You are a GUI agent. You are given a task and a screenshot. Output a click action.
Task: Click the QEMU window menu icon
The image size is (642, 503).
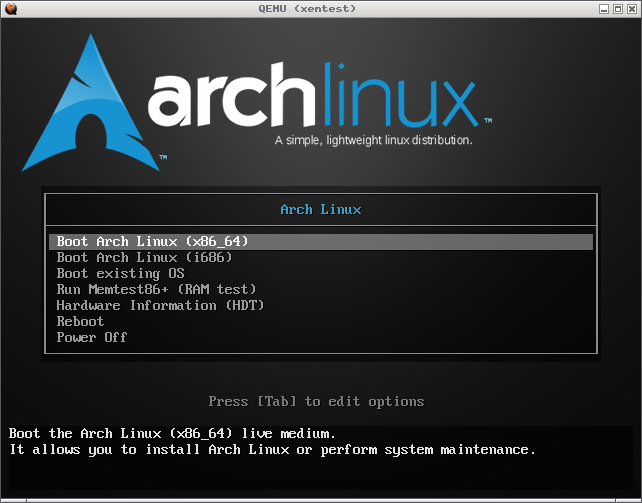click(9, 8)
